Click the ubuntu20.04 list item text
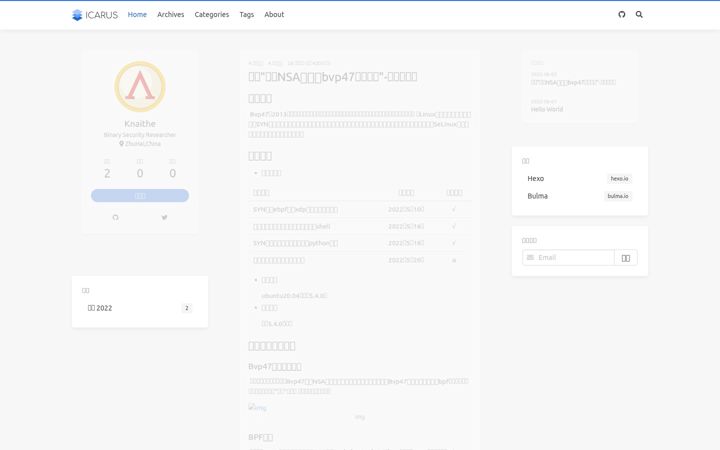Image resolution: width=720 pixels, height=450 pixels. (294, 296)
